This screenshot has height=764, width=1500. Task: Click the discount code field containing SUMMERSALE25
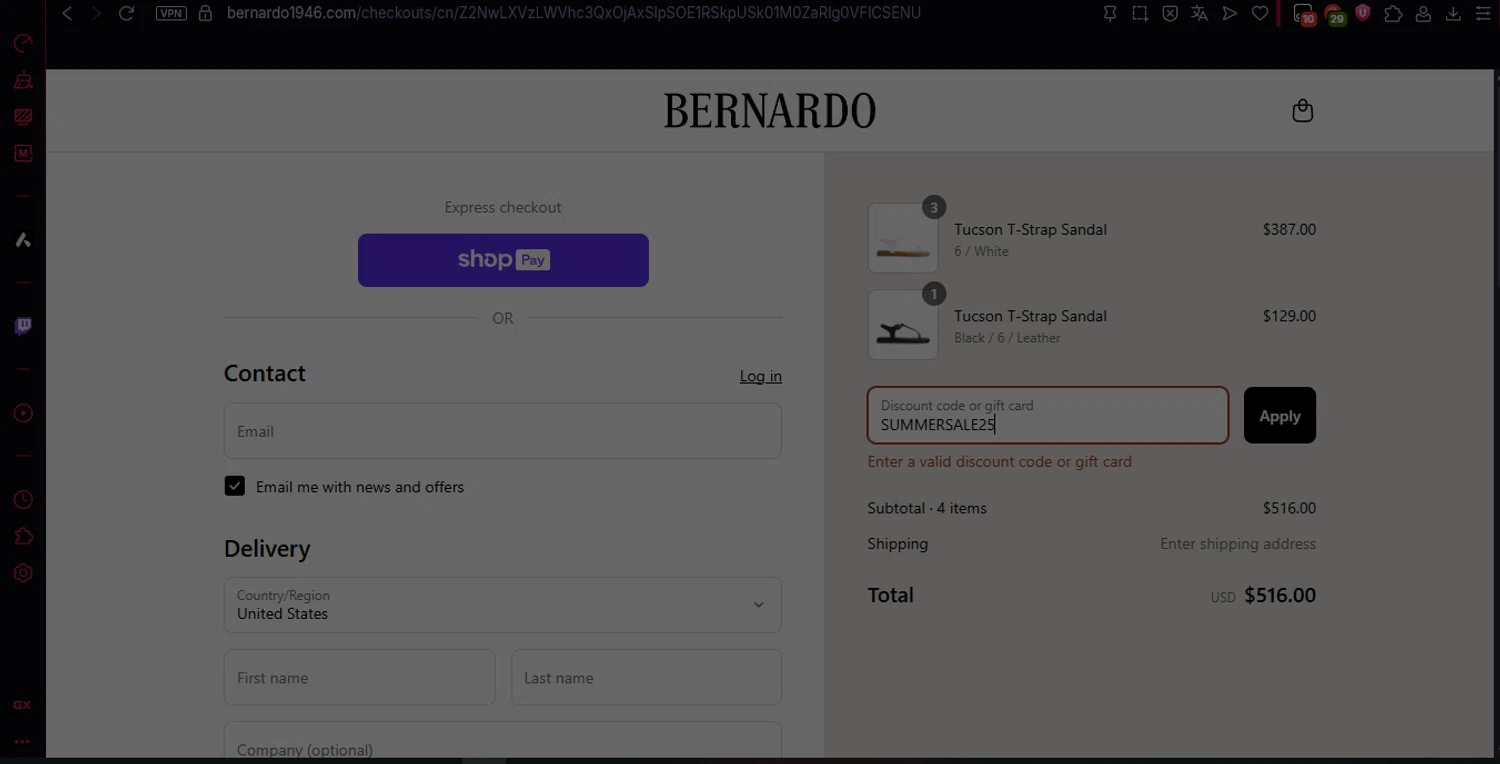coord(1048,415)
